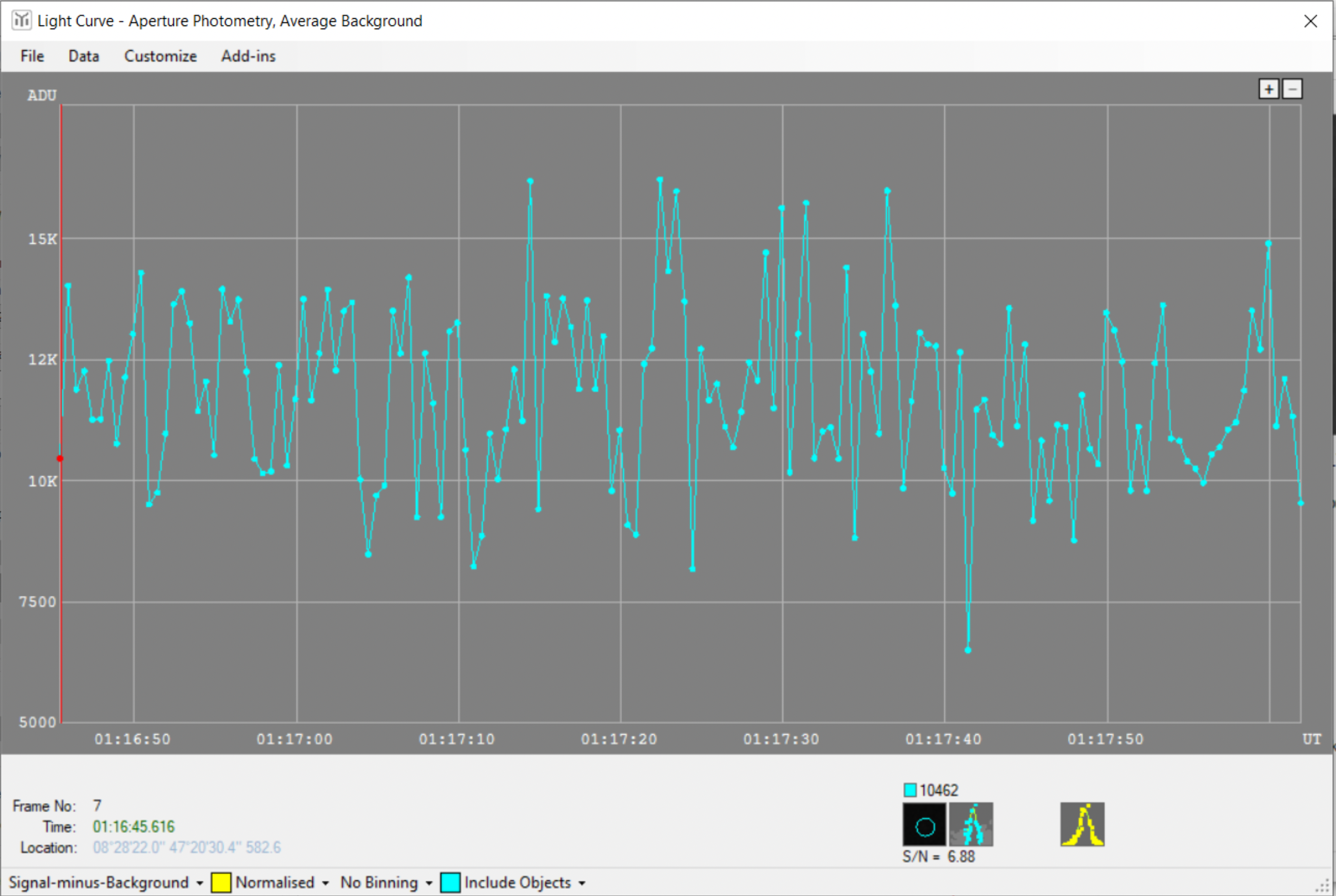This screenshot has width=1336, height=896.
Task: Click the zoom out minus button
Action: pyautogui.click(x=1292, y=89)
